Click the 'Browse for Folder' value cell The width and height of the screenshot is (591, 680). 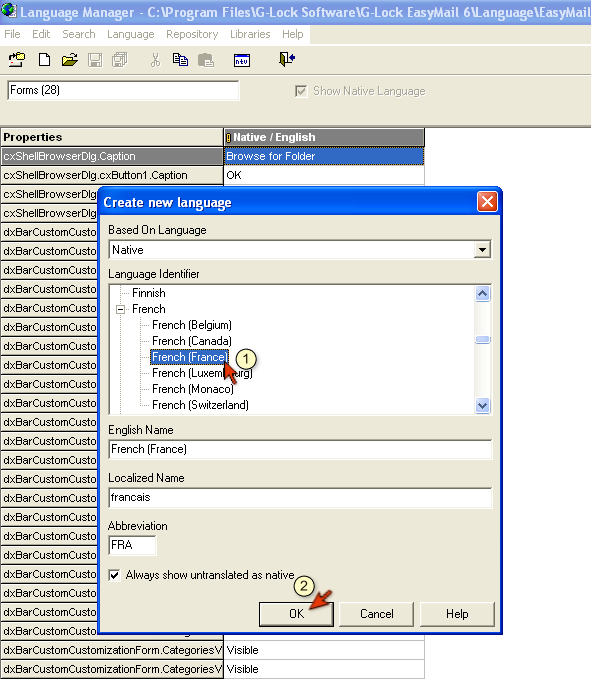[324, 156]
